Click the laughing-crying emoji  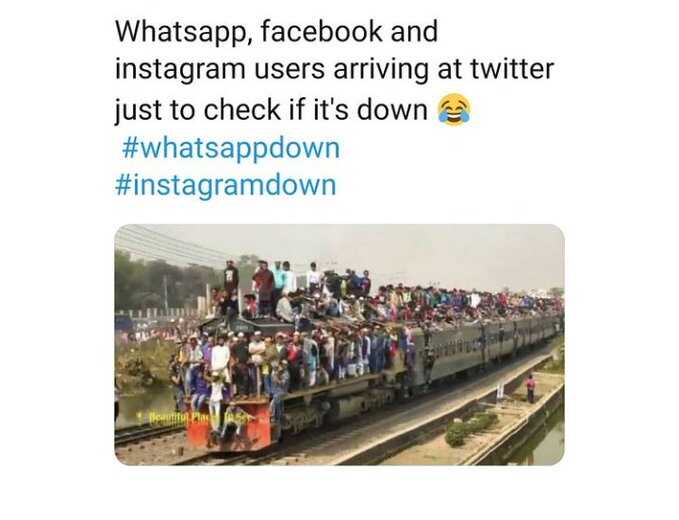click(455, 109)
